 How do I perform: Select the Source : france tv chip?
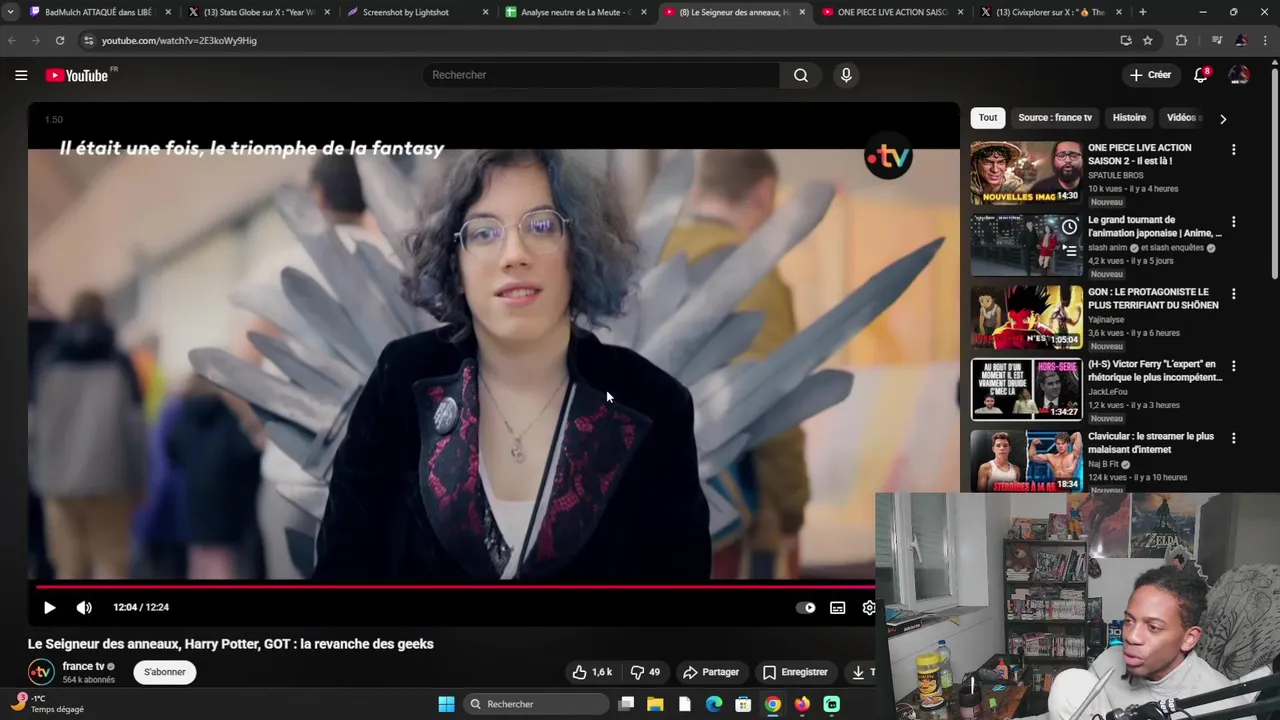pos(1055,118)
